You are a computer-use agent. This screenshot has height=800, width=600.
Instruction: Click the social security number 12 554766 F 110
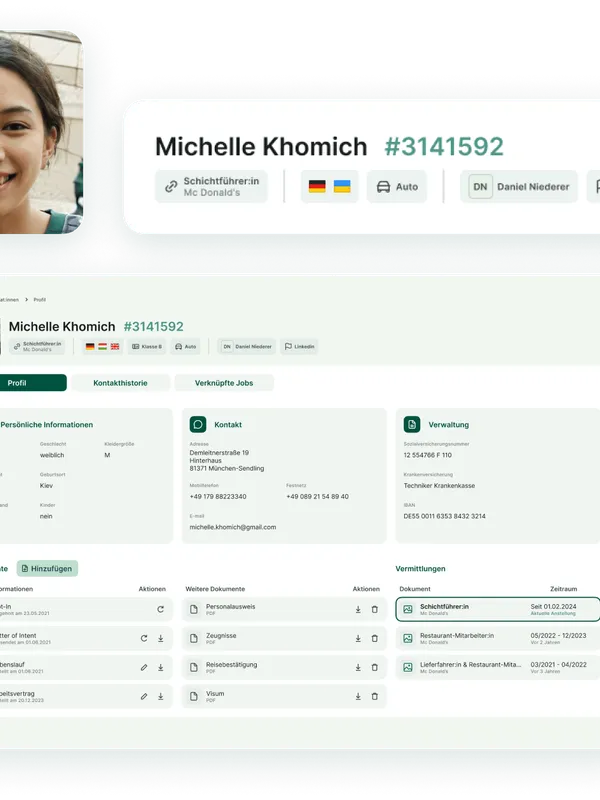[428, 455]
